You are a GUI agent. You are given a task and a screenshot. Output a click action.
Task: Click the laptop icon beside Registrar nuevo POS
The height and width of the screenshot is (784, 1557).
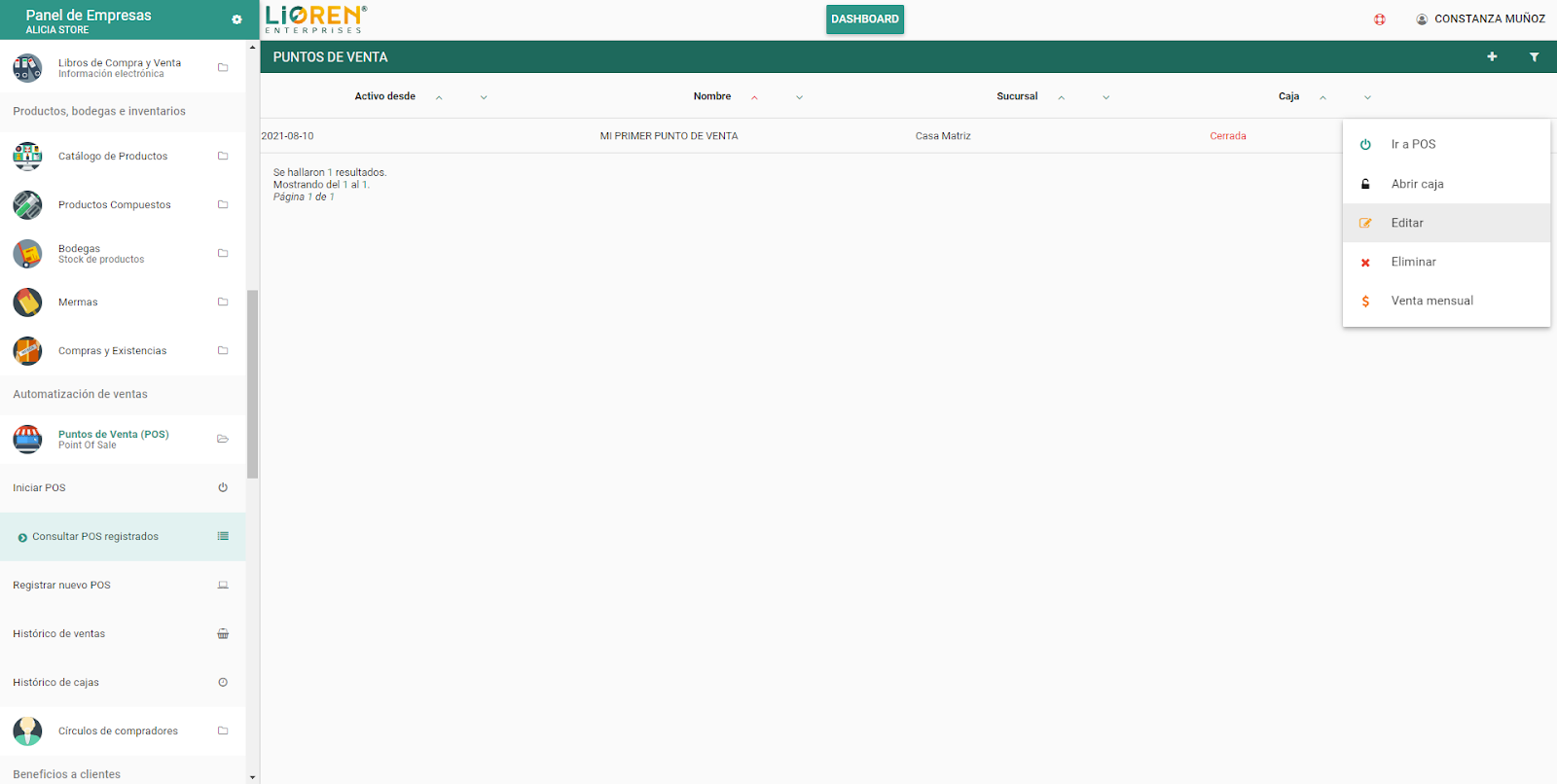pos(223,585)
